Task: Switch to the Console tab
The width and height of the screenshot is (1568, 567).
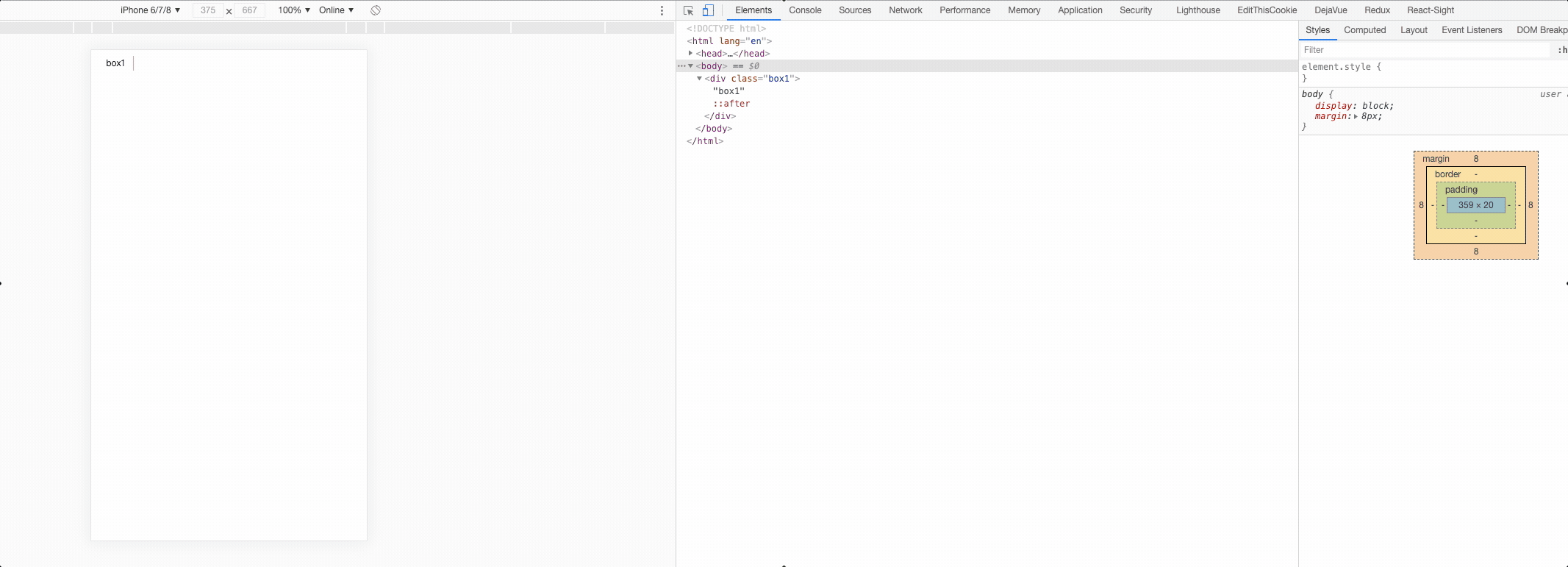Action: tap(805, 10)
